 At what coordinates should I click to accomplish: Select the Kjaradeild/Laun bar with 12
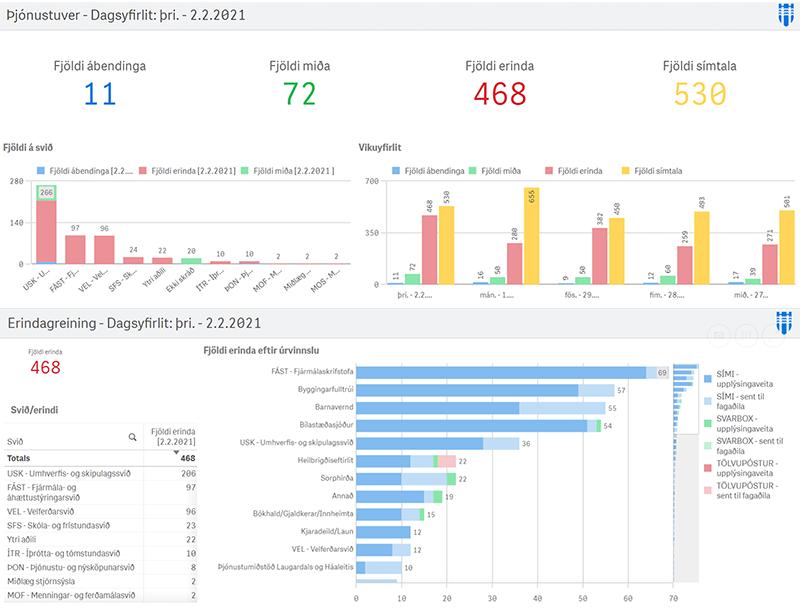[x=383, y=532]
